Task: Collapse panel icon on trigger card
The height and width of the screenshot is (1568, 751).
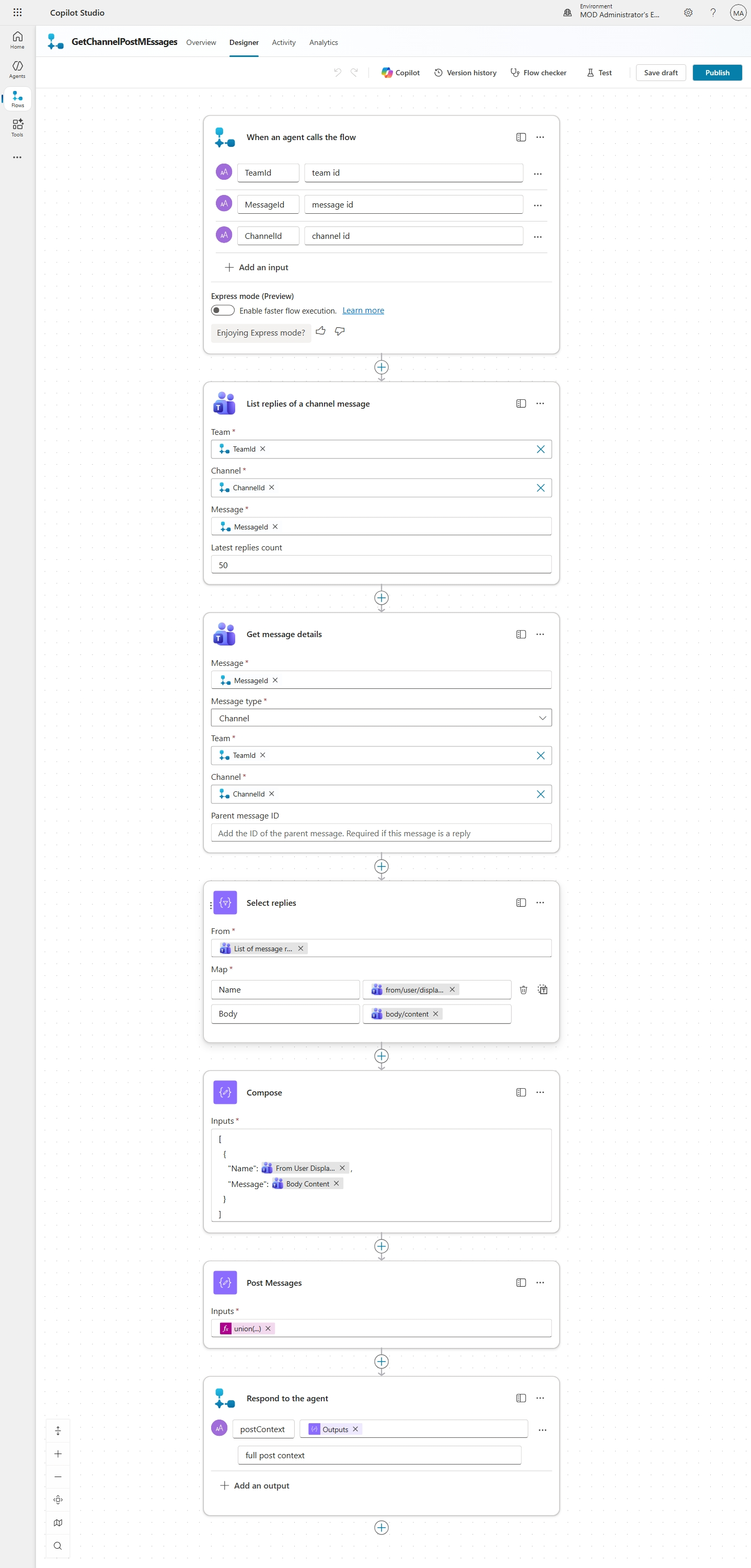Action: pyautogui.click(x=521, y=137)
